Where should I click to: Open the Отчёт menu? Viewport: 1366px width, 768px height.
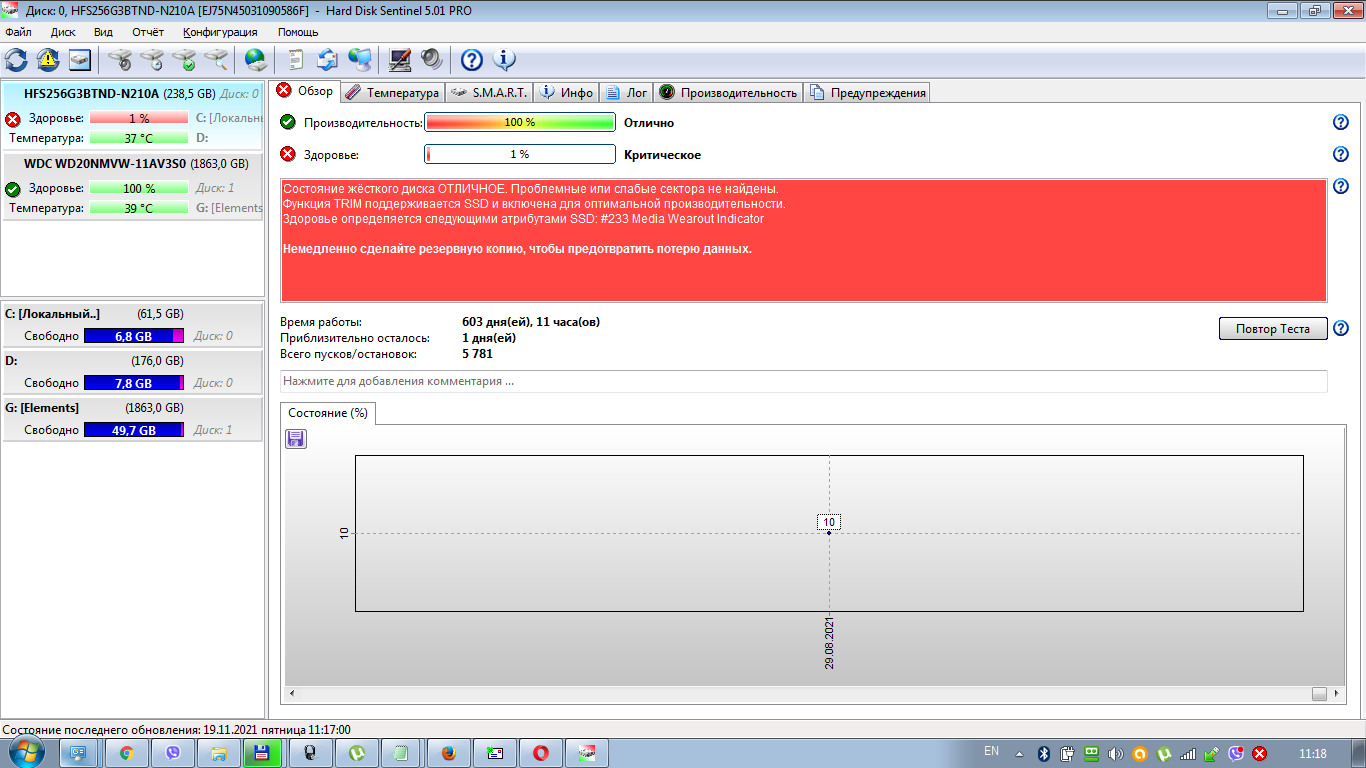click(148, 32)
